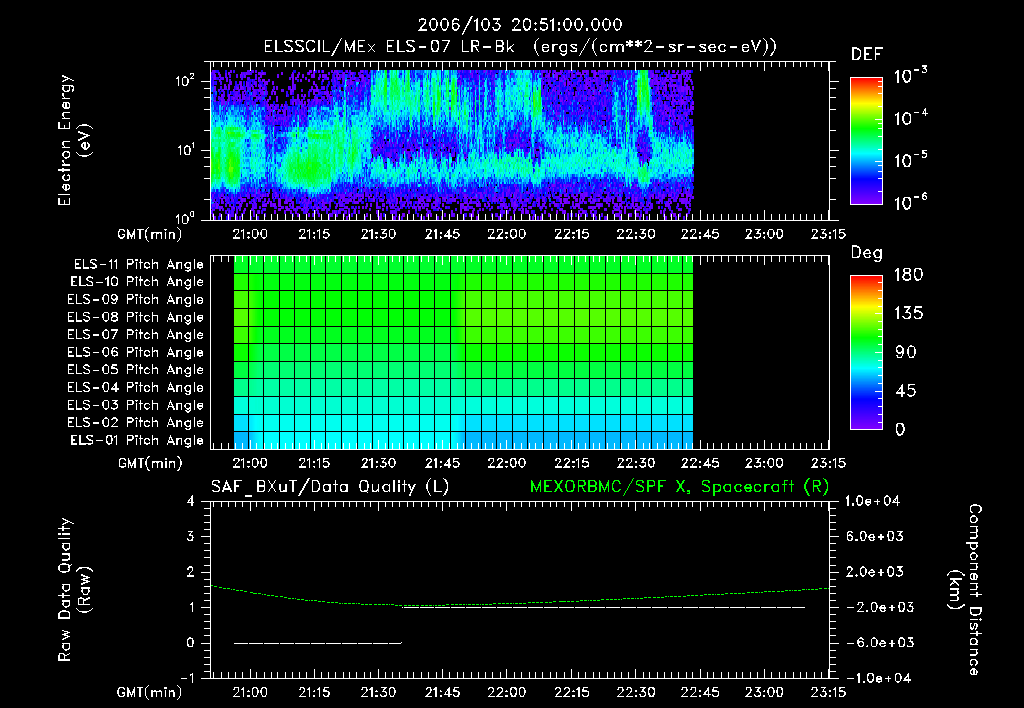This screenshot has width=1024, height=708.
Task: Click the ELS-06 Pitch Angle row label
Action: [x=136, y=353]
